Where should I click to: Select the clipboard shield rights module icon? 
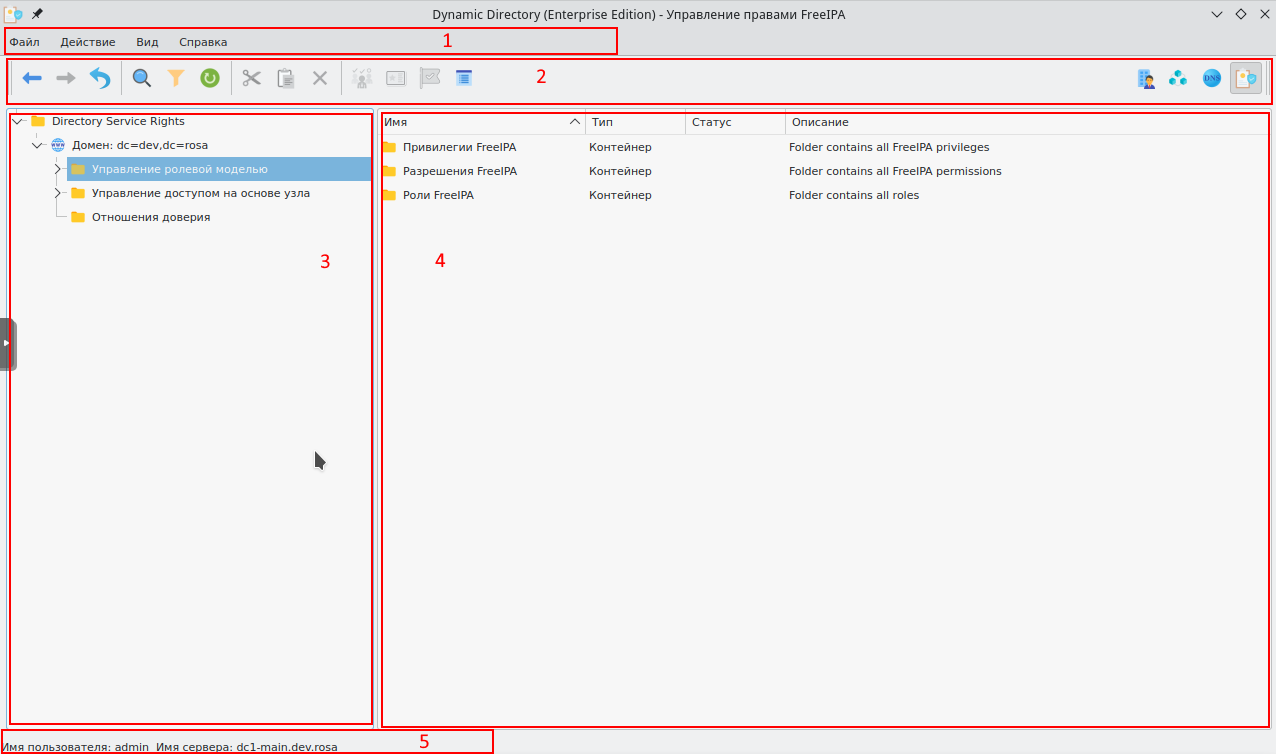coord(1245,78)
